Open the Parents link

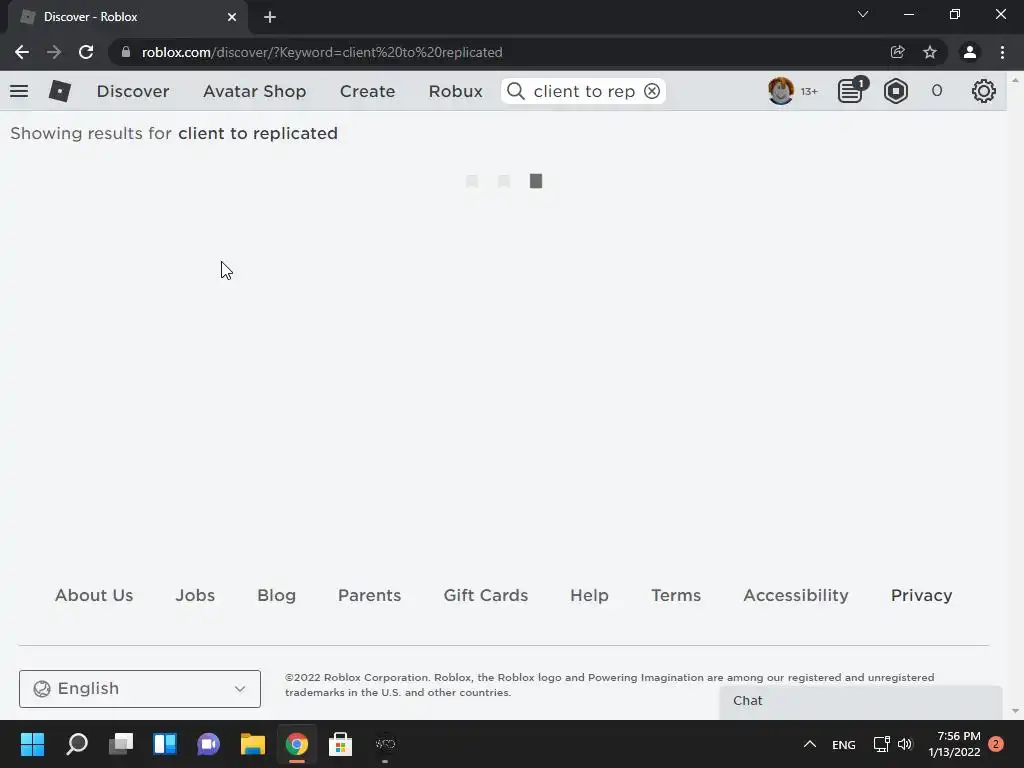click(x=370, y=595)
